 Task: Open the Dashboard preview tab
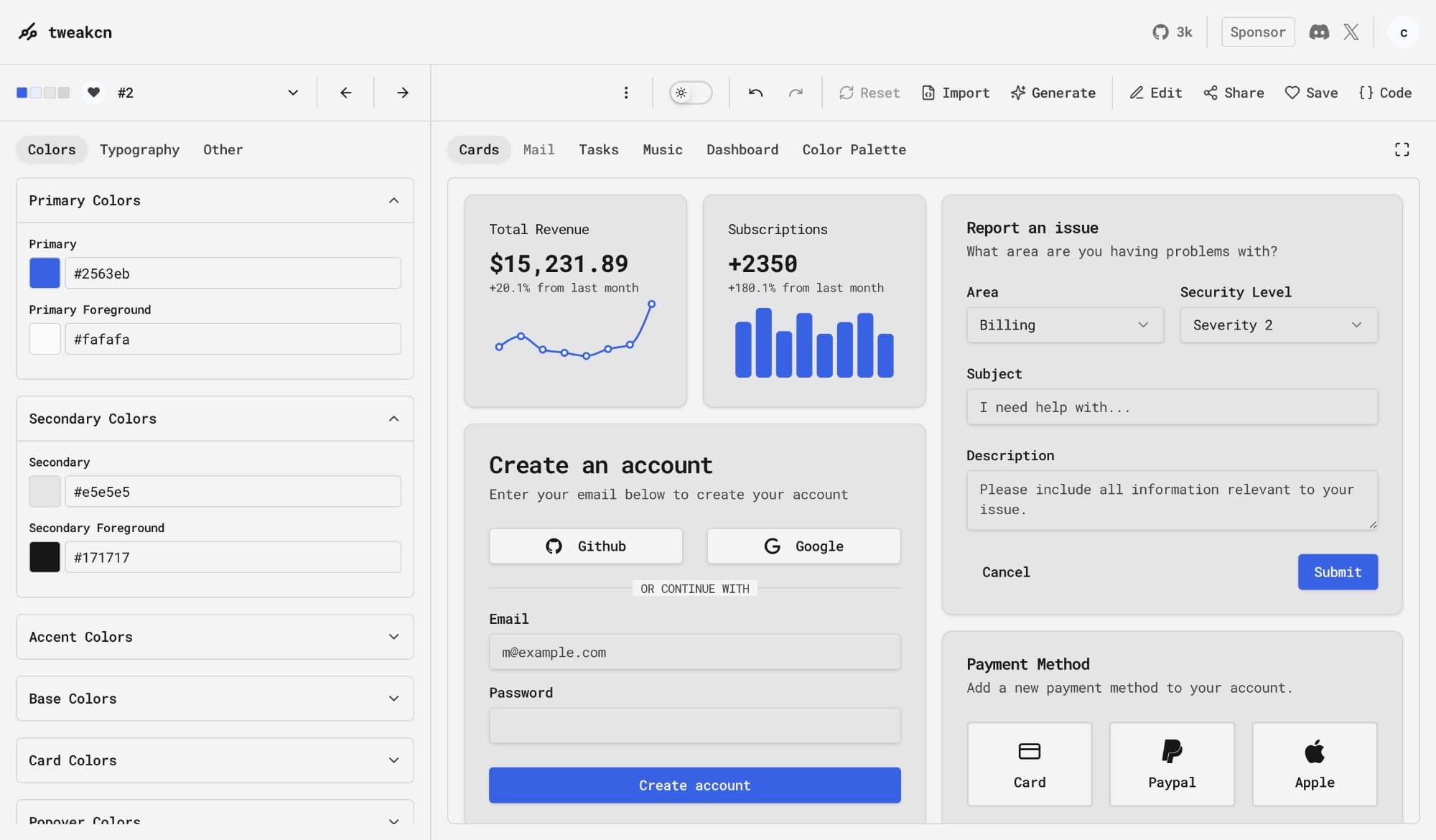pos(742,149)
